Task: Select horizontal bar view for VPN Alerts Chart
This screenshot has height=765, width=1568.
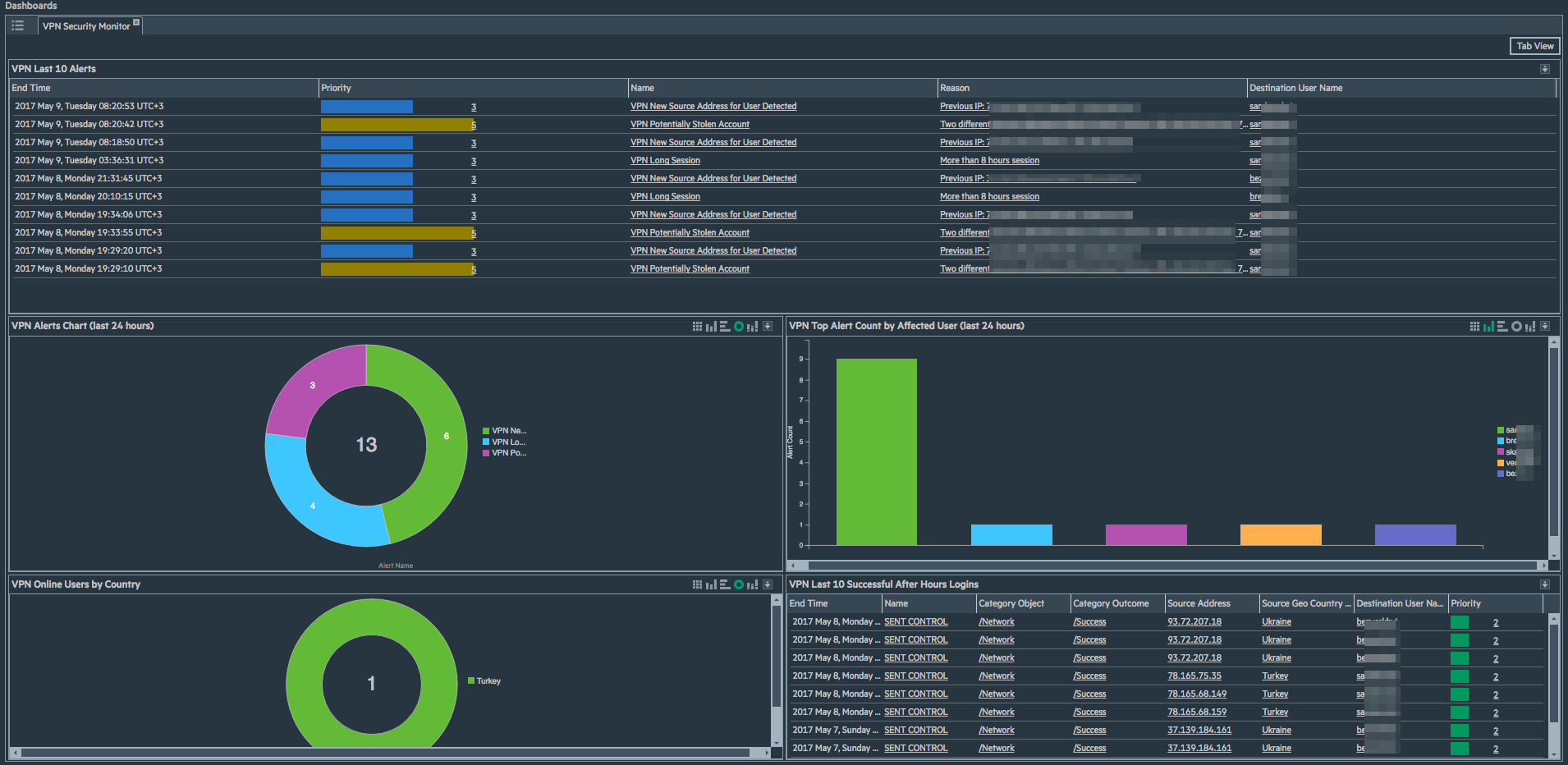Action: coord(725,327)
